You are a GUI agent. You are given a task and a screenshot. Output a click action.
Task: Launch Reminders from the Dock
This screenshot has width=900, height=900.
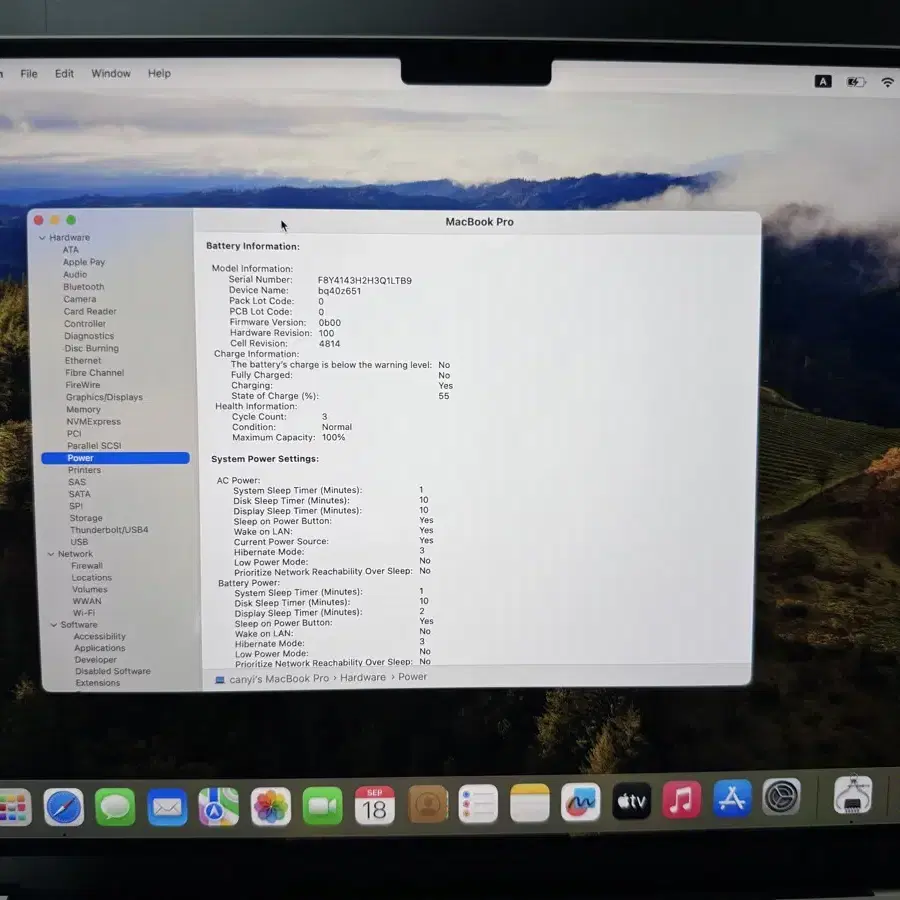pyautogui.click(x=478, y=804)
